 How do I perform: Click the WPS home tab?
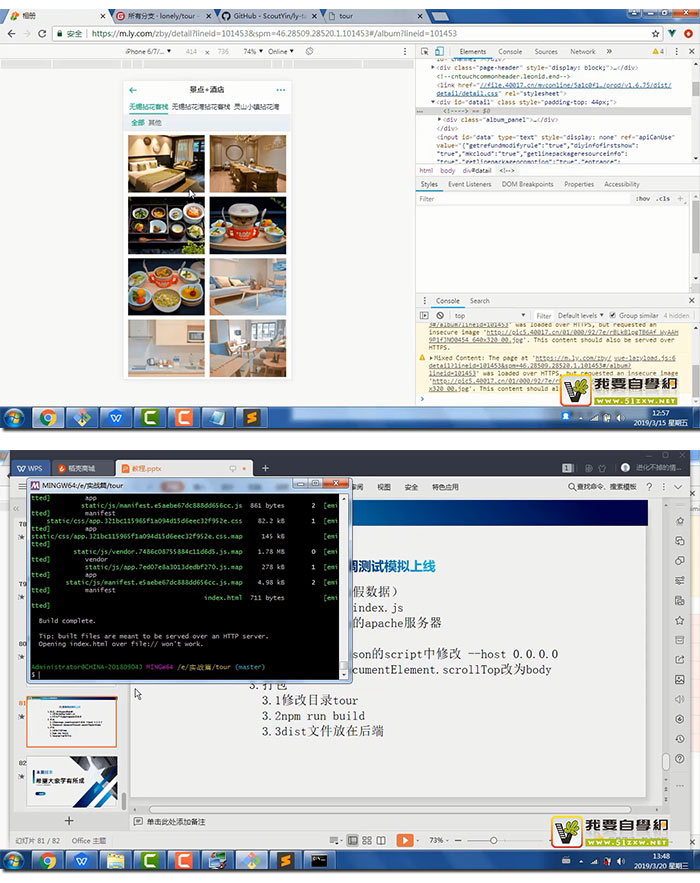[29, 469]
